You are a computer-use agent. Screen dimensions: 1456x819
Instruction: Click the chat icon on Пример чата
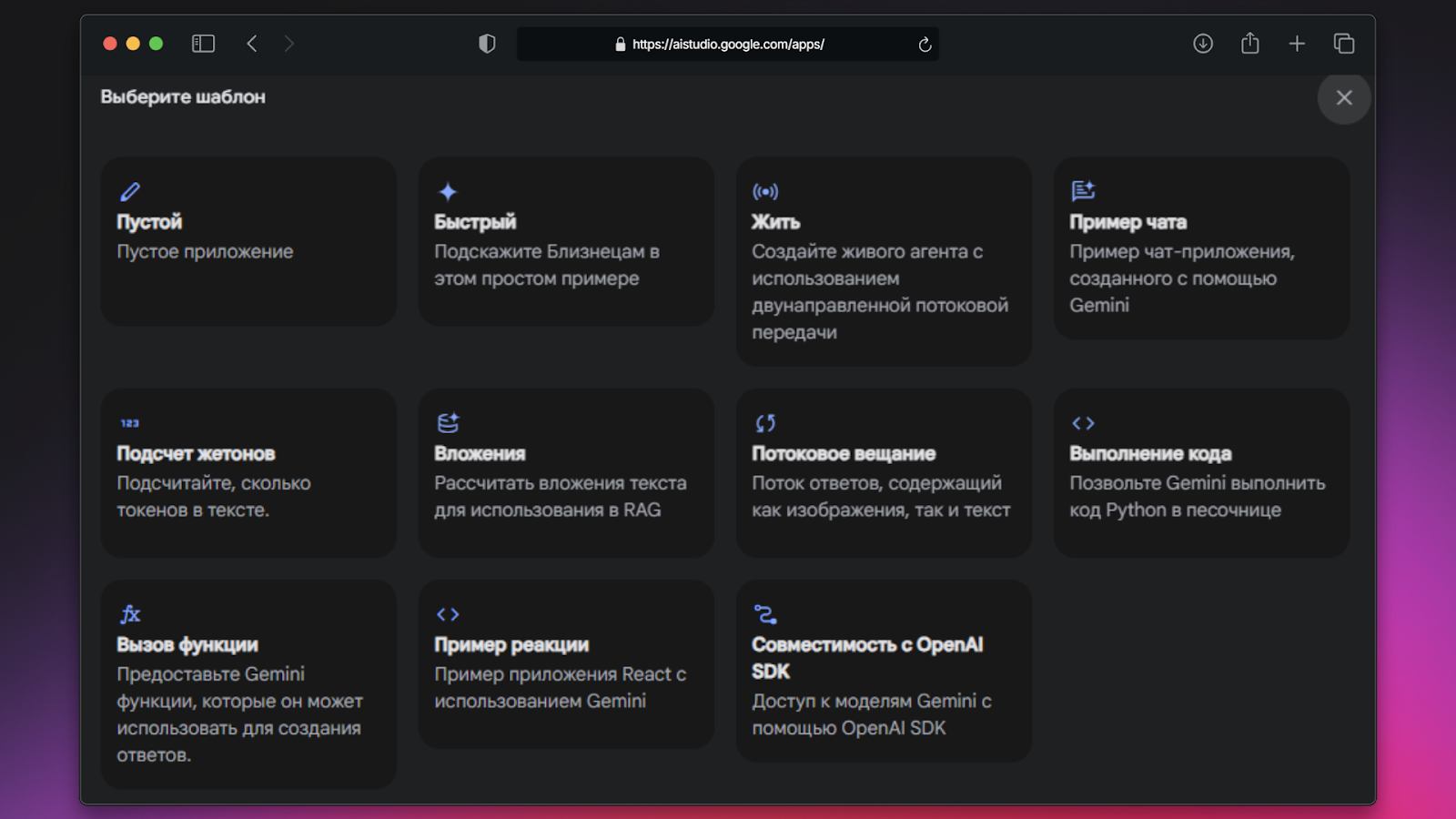(1083, 191)
